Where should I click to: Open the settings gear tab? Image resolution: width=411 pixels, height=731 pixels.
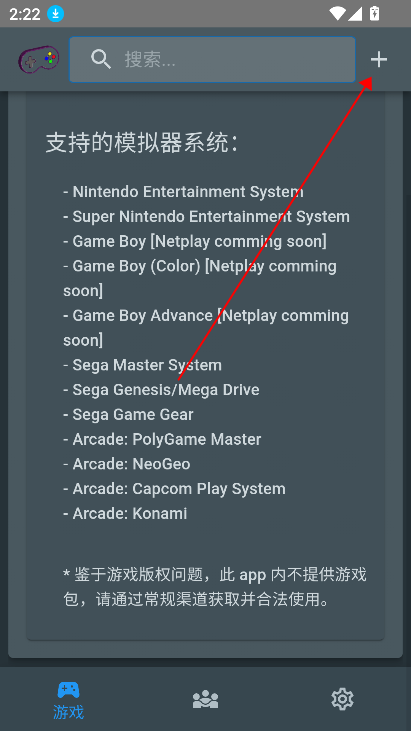point(342,699)
